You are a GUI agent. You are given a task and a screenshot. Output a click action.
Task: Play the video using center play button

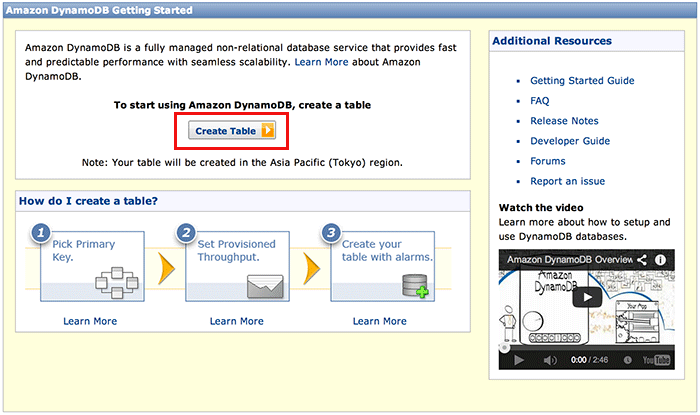coord(588,297)
